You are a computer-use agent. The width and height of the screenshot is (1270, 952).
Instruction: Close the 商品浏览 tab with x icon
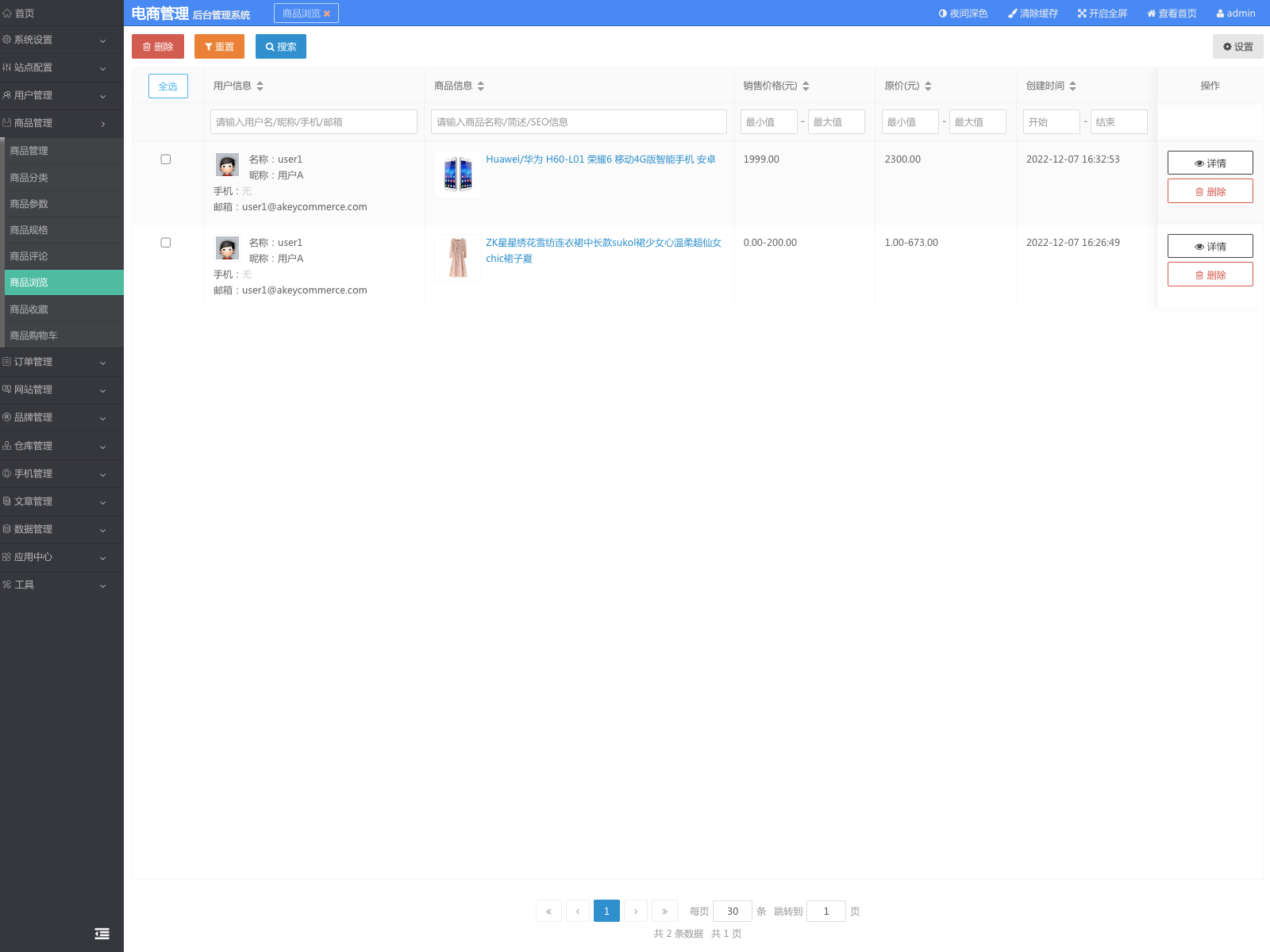tap(326, 13)
